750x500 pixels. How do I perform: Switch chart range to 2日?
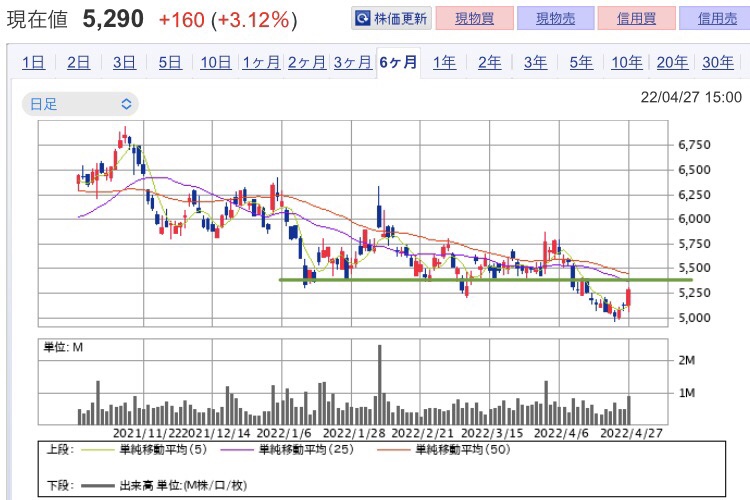[78, 62]
